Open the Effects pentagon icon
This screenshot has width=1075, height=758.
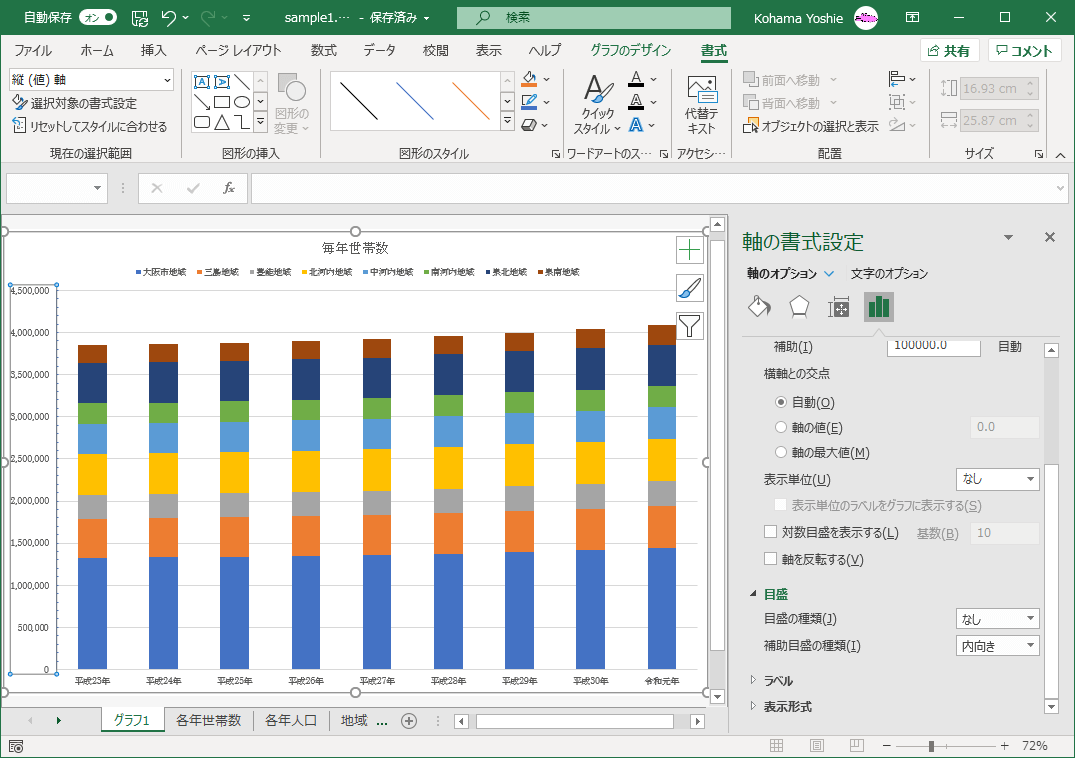coord(799,307)
